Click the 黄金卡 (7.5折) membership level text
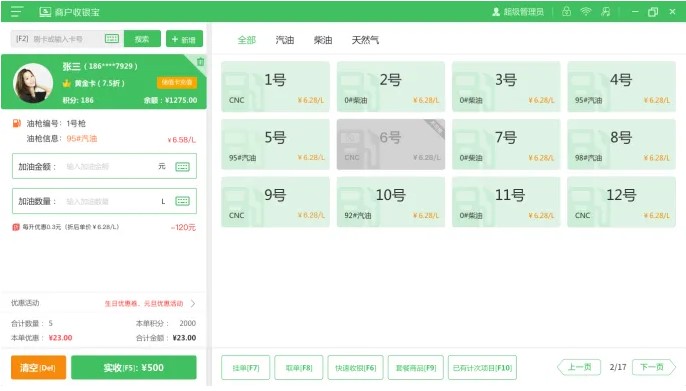Image resolution: width=686 pixels, height=391 pixels. (x=99, y=83)
